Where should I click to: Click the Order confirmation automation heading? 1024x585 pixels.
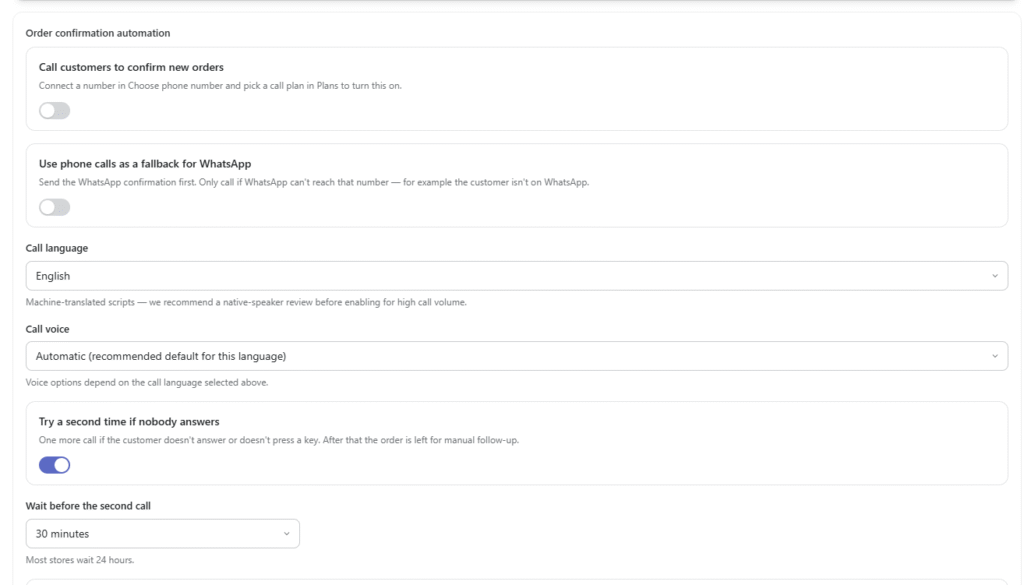tap(98, 33)
